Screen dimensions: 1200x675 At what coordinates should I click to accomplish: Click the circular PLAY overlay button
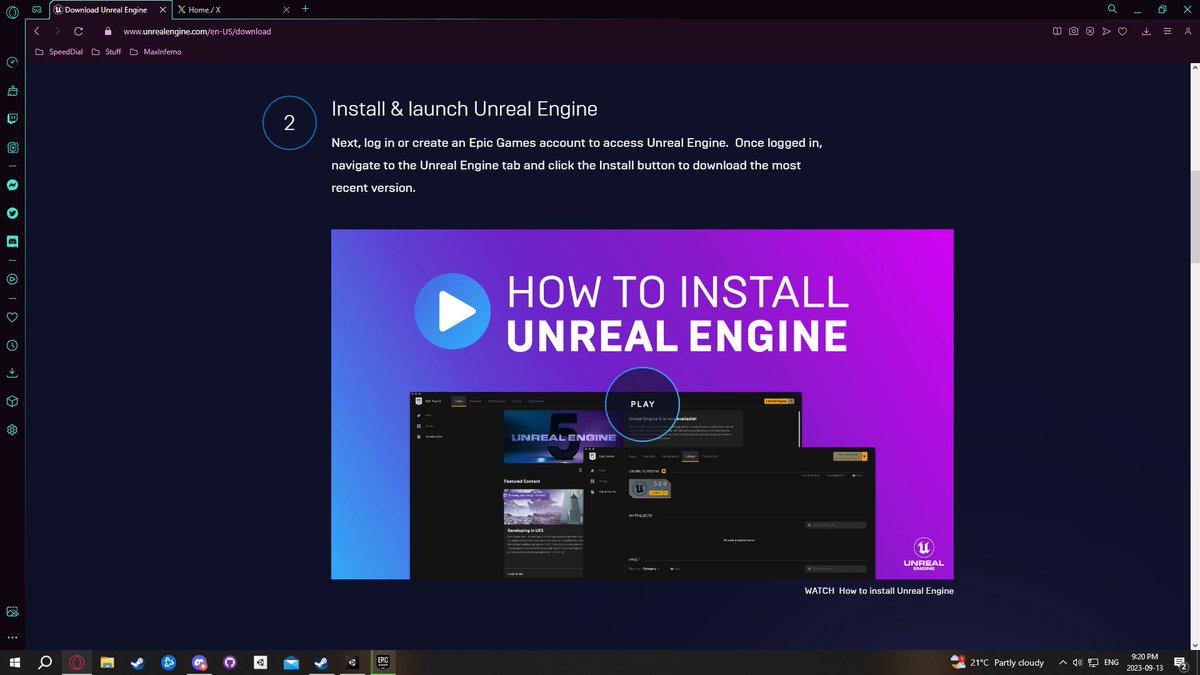[x=642, y=404]
